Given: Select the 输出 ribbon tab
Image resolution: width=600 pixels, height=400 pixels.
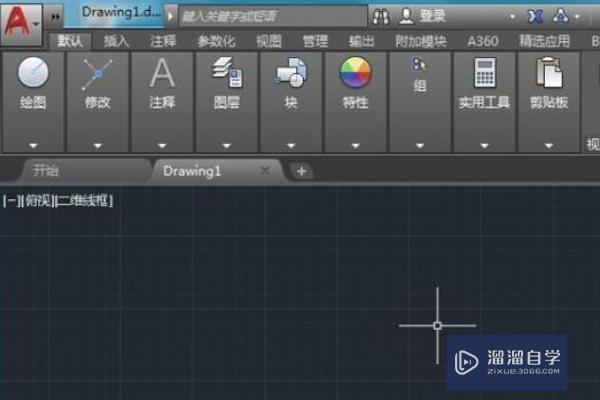Looking at the screenshot, I should pyautogui.click(x=362, y=41).
